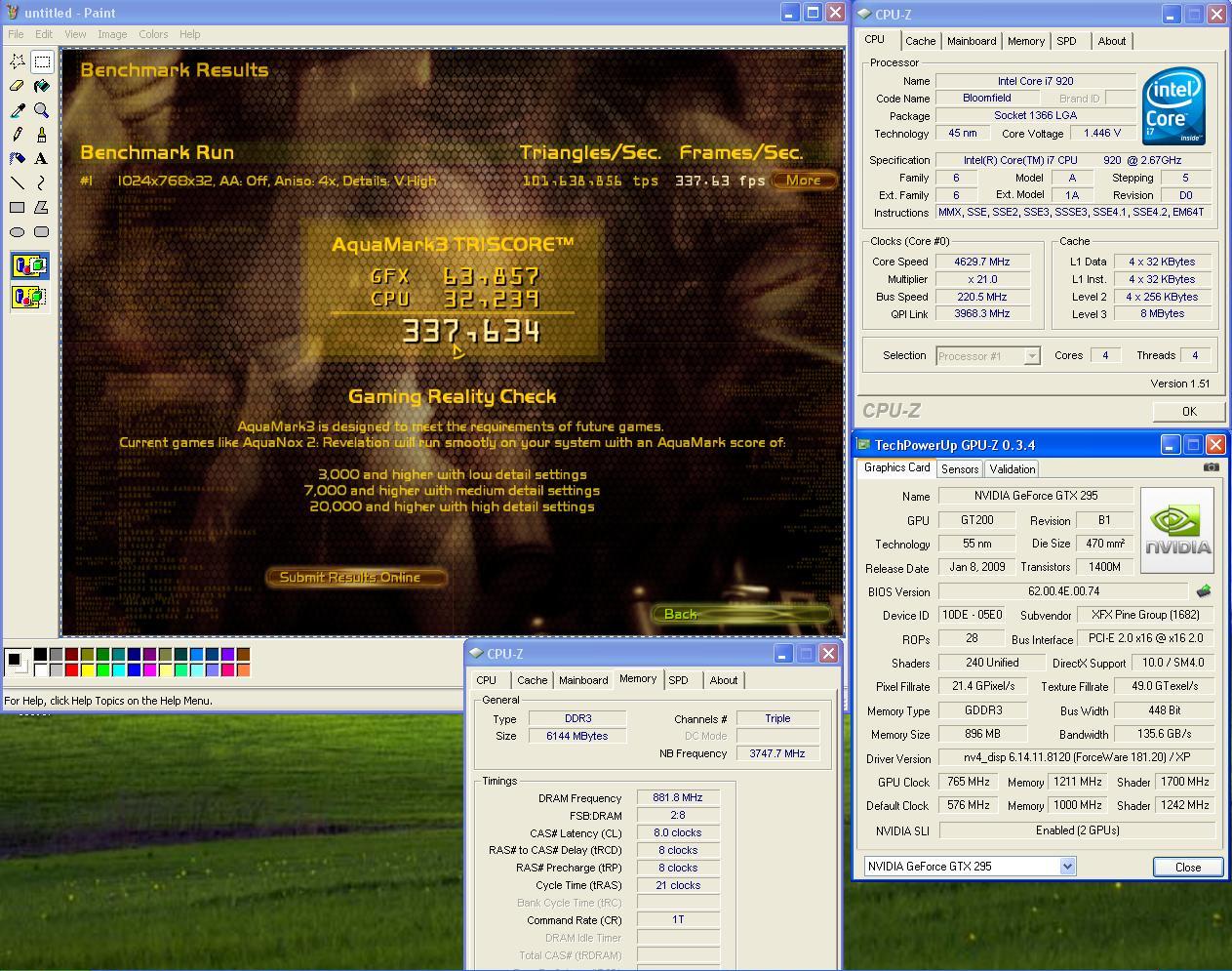Screen dimensions: 1232x971
Task: Click the NVIDIA logo in GPU-Z
Action: [1177, 531]
